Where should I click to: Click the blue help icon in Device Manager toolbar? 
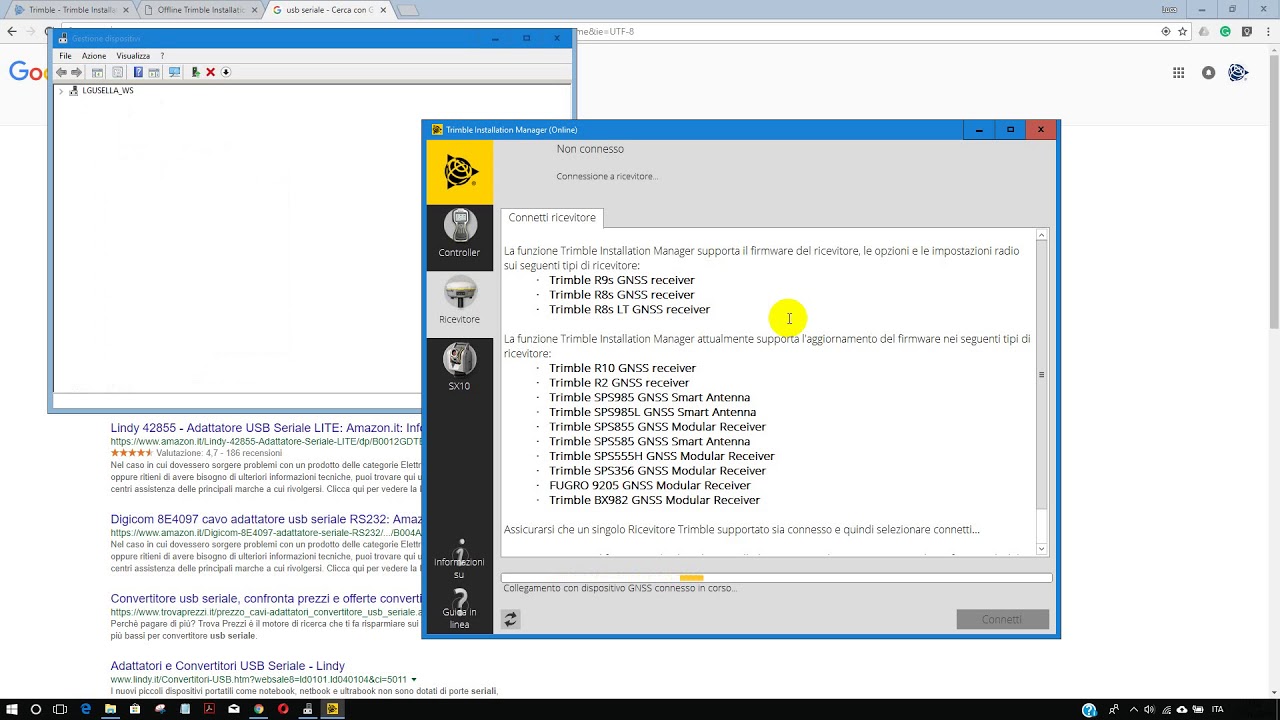(x=138, y=72)
